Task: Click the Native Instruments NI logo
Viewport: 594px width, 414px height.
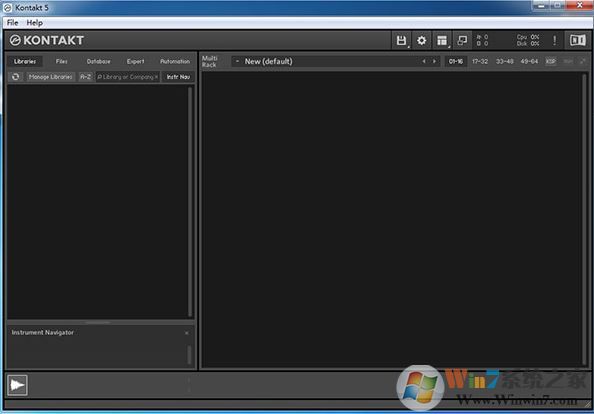Action: [x=577, y=40]
